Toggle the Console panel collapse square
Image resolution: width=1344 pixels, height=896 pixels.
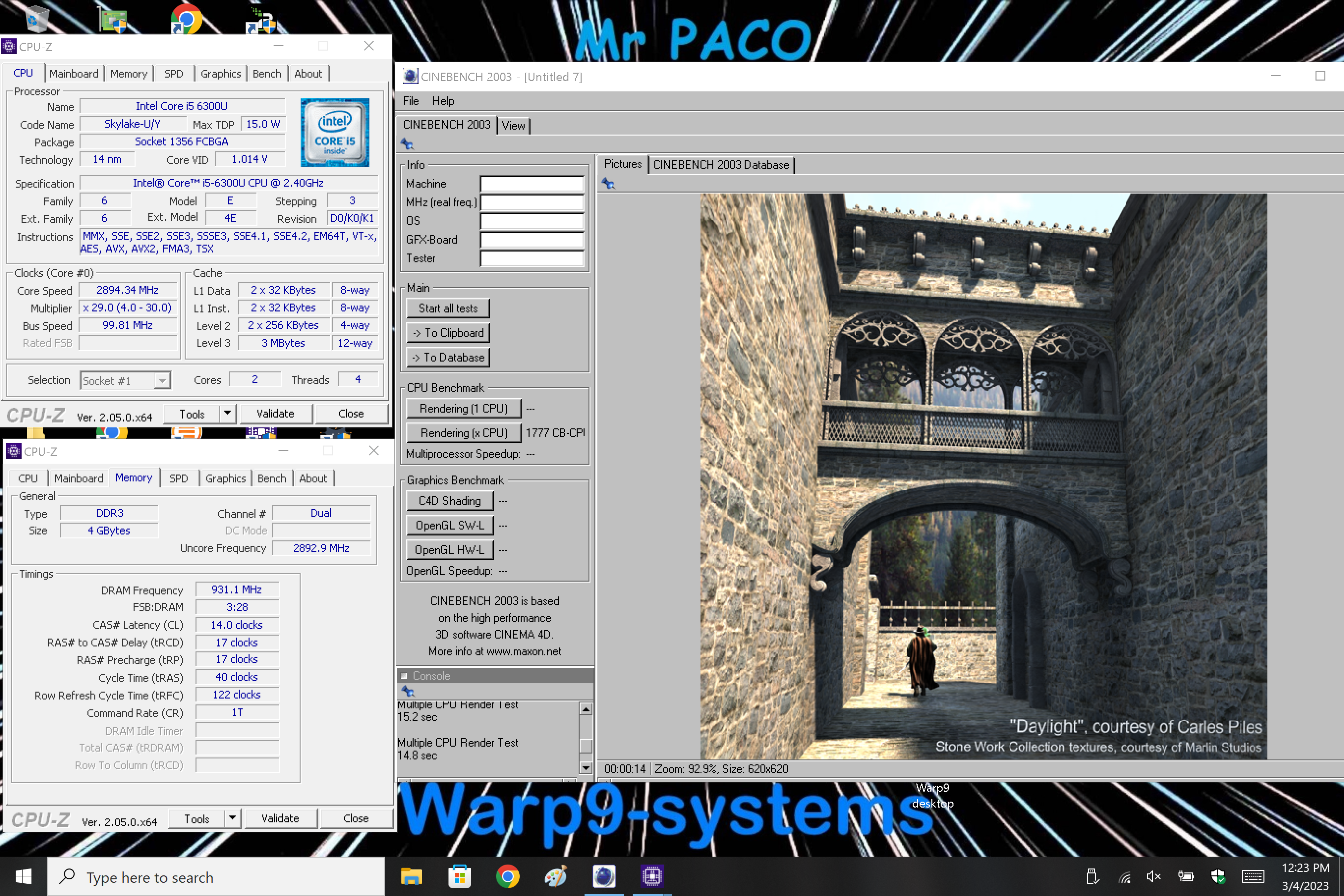(x=403, y=675)
